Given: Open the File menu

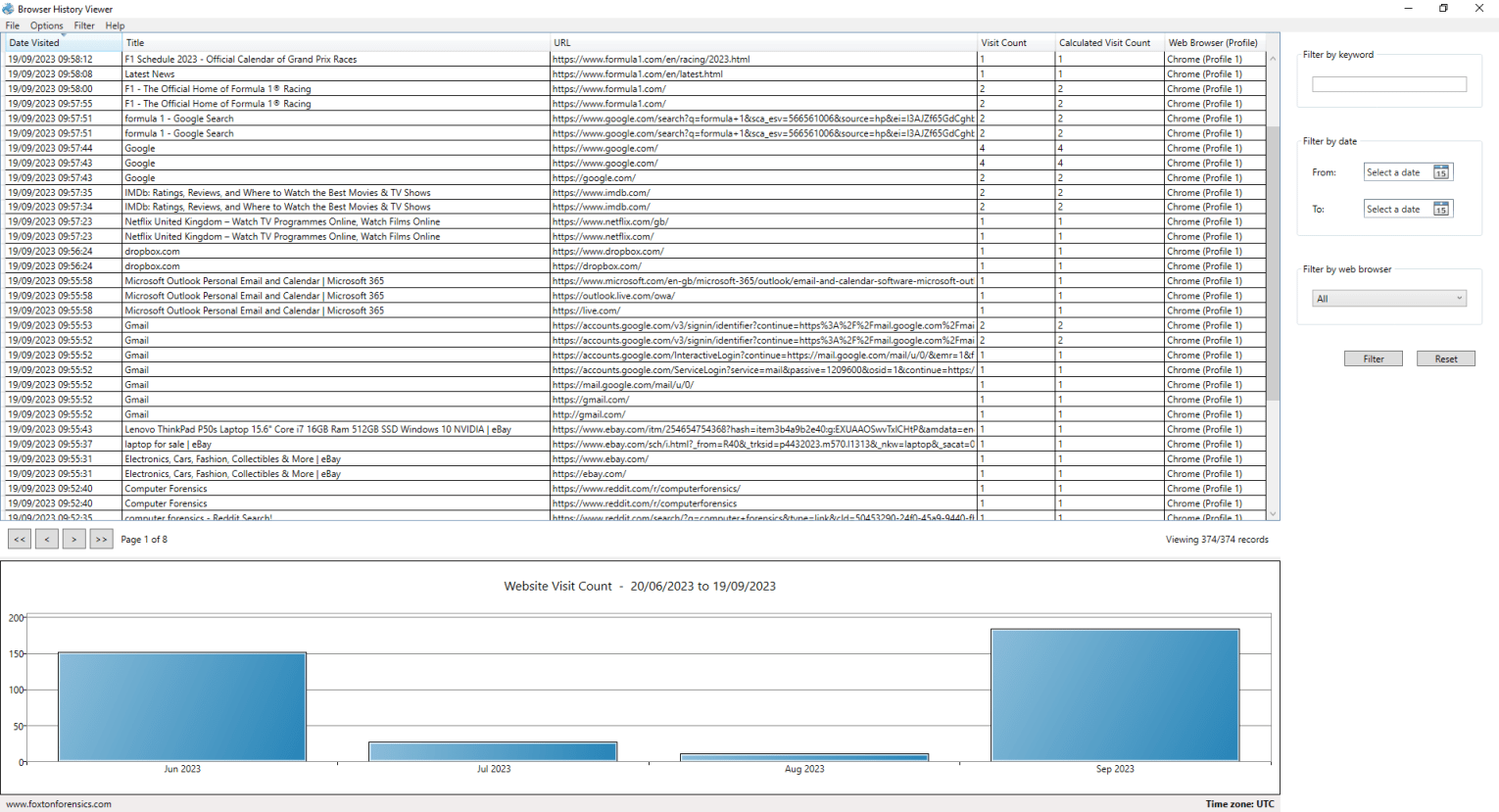Looking at the screenshot, I should pyautogui.click(x=12, y=25).
